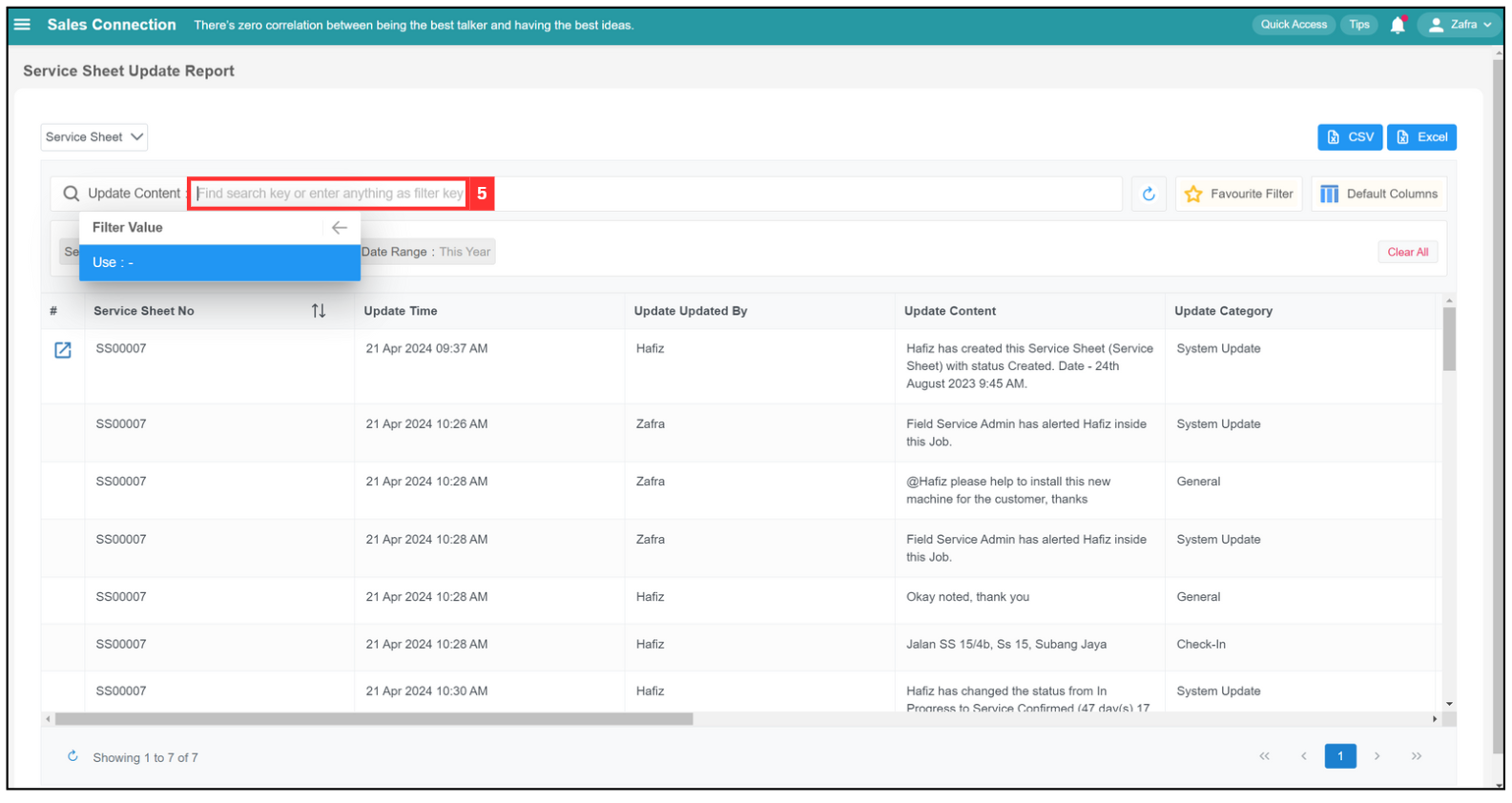The width and height of the screenshot is (1512, 803).
Task: Click the Update Content filter label
Action: pyautogui.click(x=134, y=194)
